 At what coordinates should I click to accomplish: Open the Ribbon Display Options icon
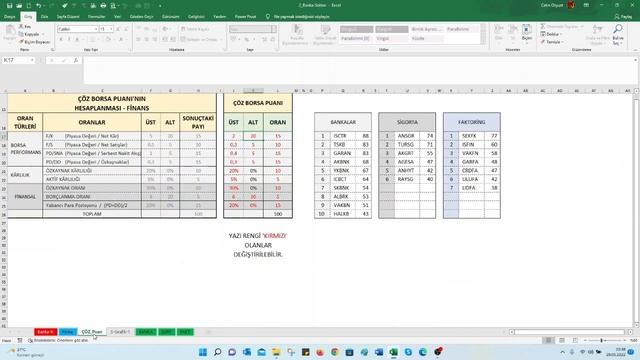point(587,5)
